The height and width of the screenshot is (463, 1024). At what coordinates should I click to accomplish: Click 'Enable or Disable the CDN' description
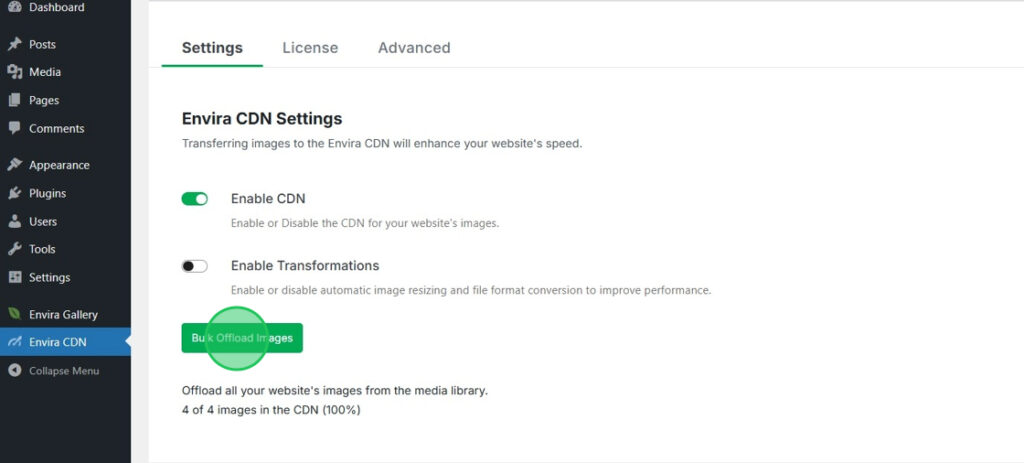(x=365, y=223)
